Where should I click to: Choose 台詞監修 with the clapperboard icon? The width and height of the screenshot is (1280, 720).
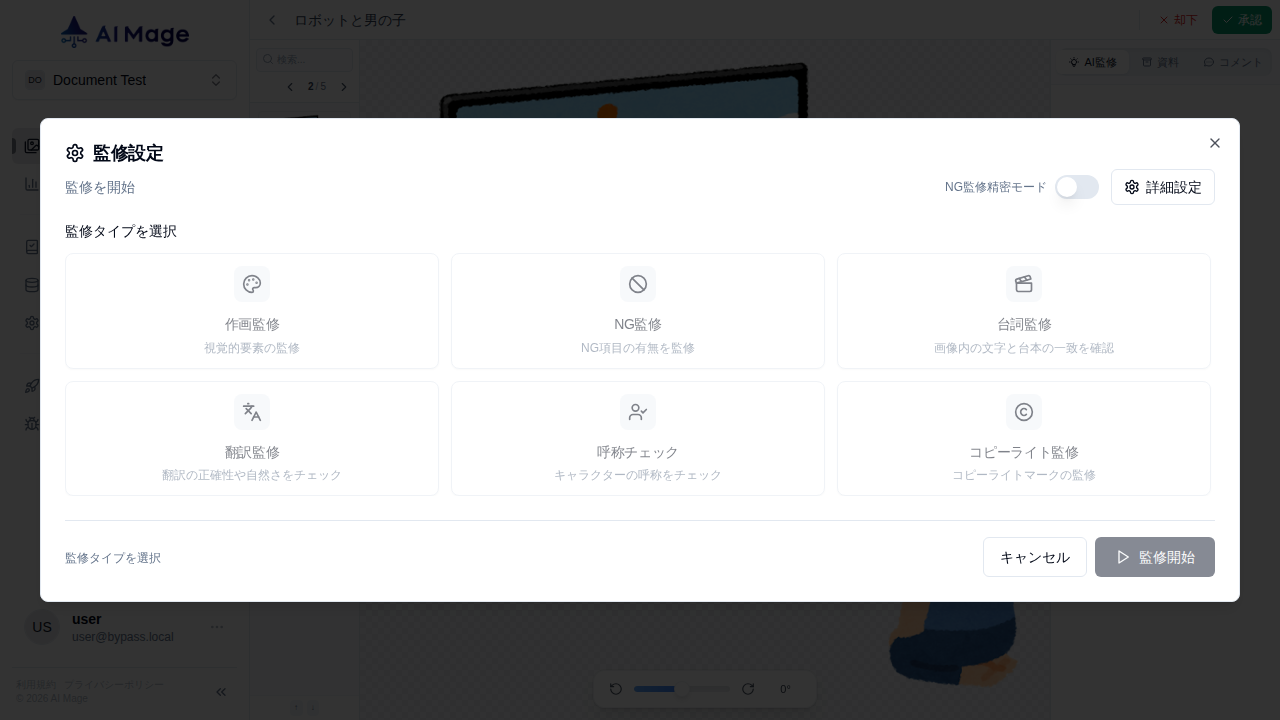[1024, 311]
